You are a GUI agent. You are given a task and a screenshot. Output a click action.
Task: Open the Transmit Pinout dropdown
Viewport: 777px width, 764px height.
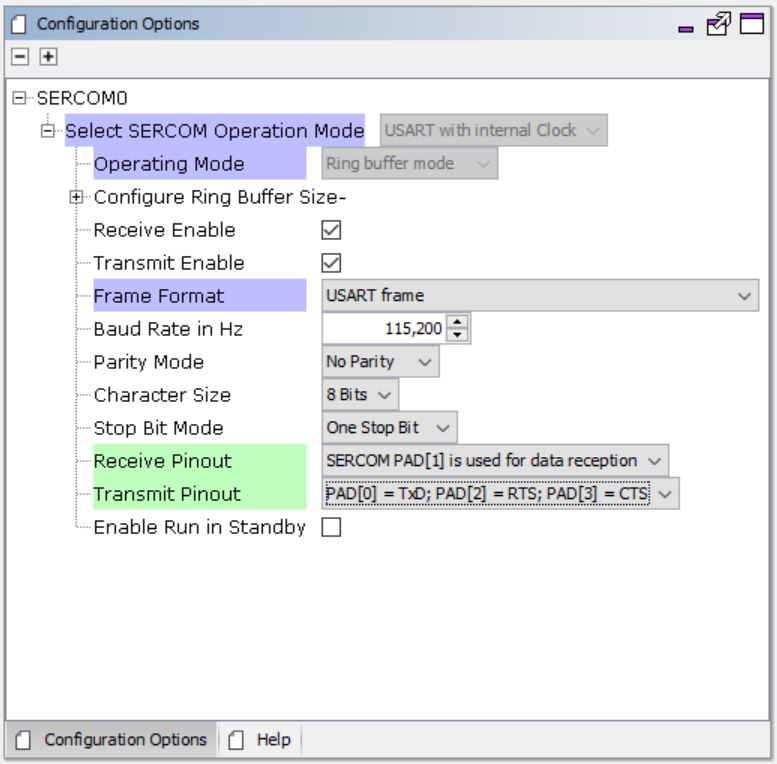500,494
